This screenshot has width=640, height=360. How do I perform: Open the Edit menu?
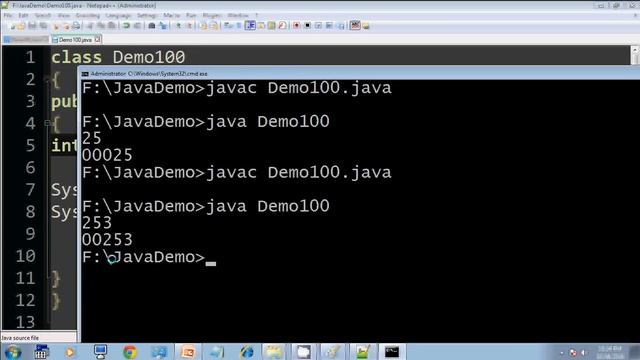(x=23, y=16)
